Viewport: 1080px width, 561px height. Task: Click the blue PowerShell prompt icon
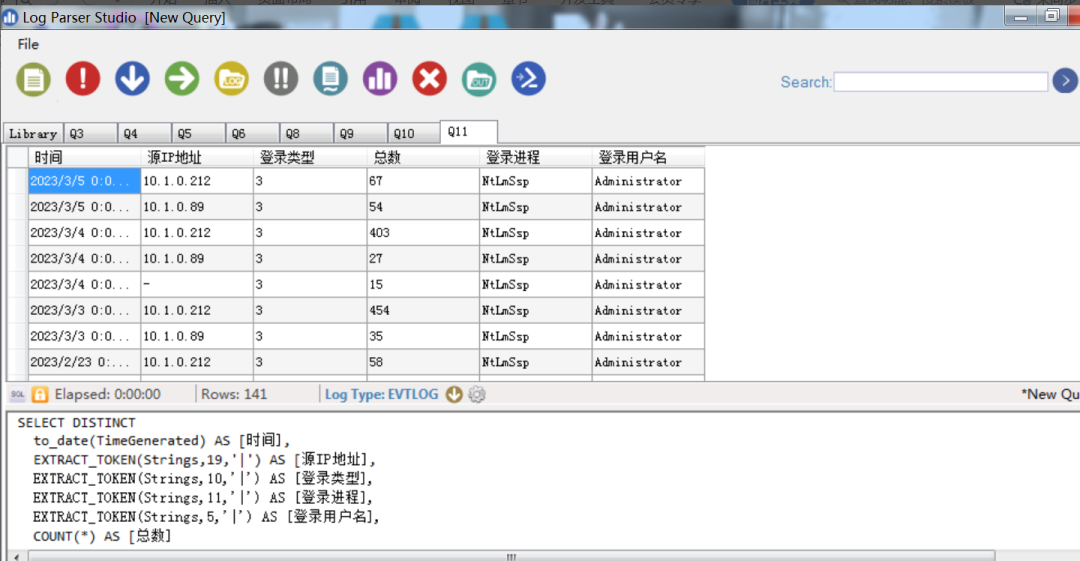(529, 79)
